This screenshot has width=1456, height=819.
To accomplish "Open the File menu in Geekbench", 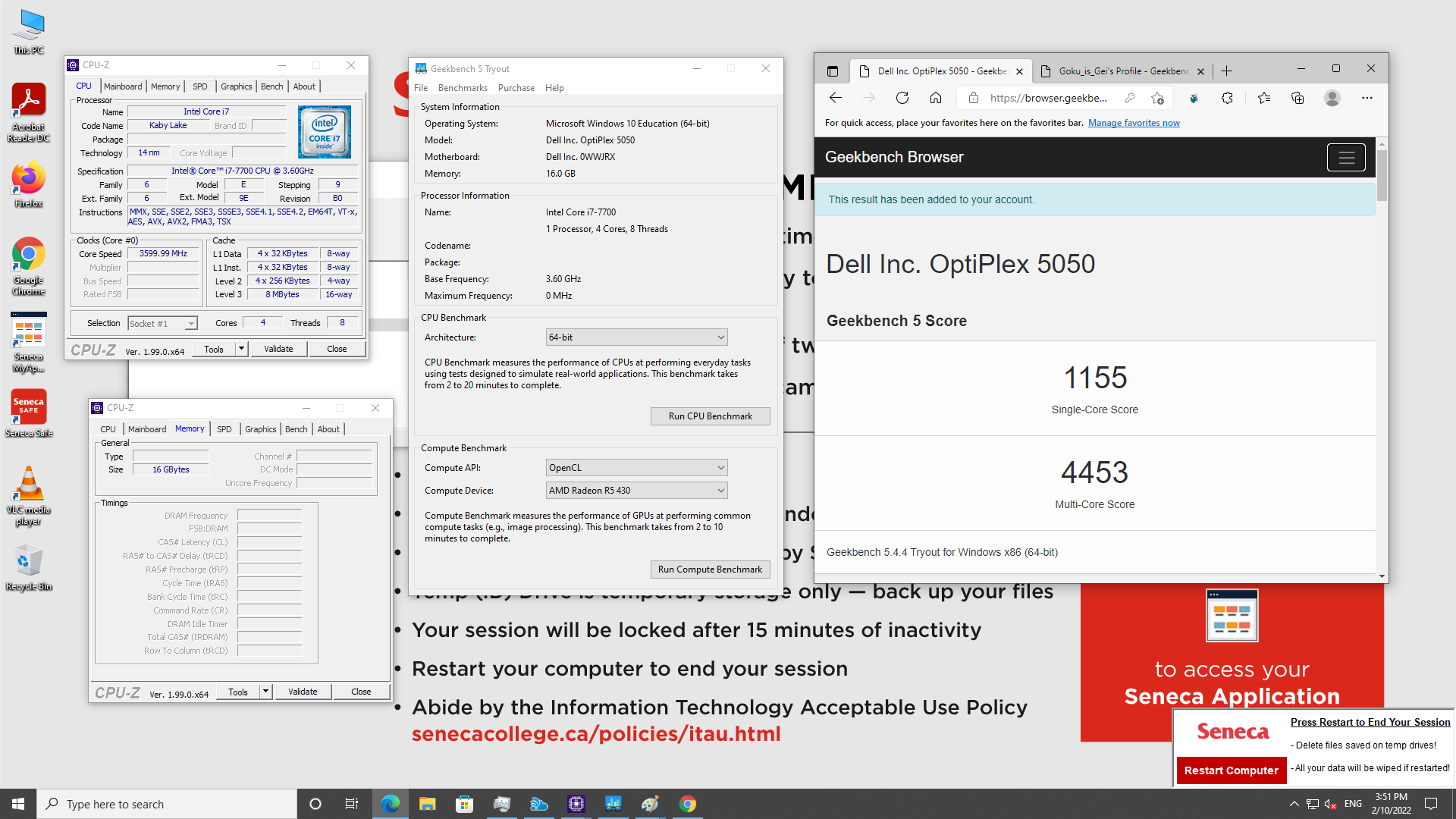I will point(421,88).
